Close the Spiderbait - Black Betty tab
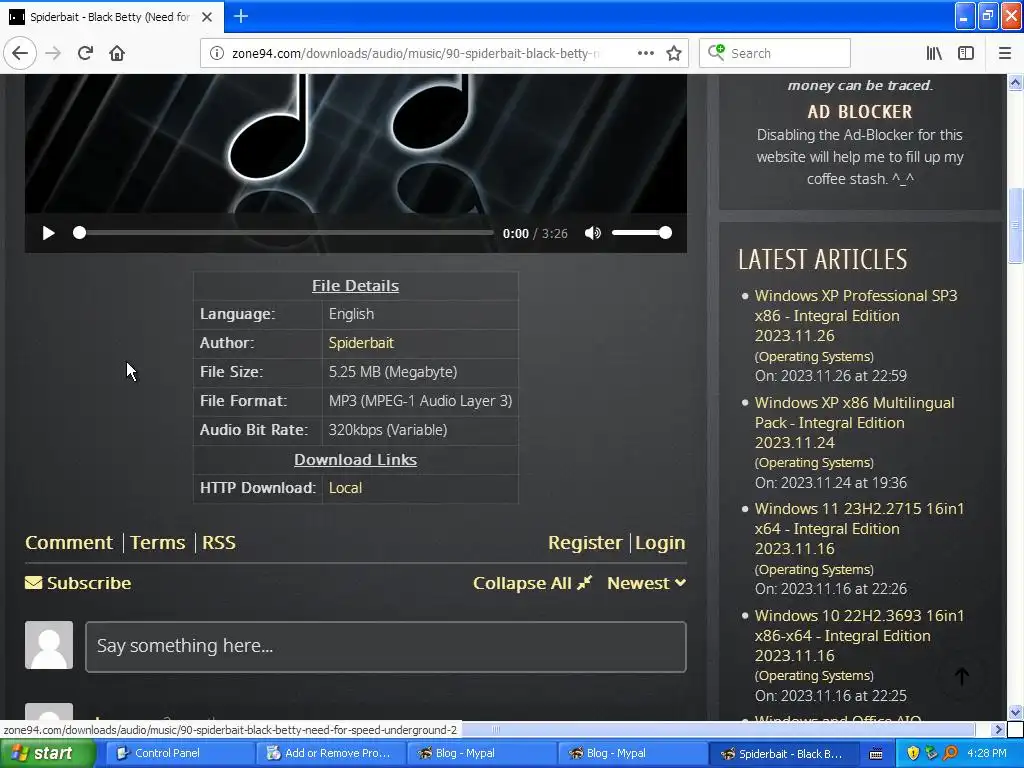The height and width of the screenshot is (768, 1024). point(206,17)
